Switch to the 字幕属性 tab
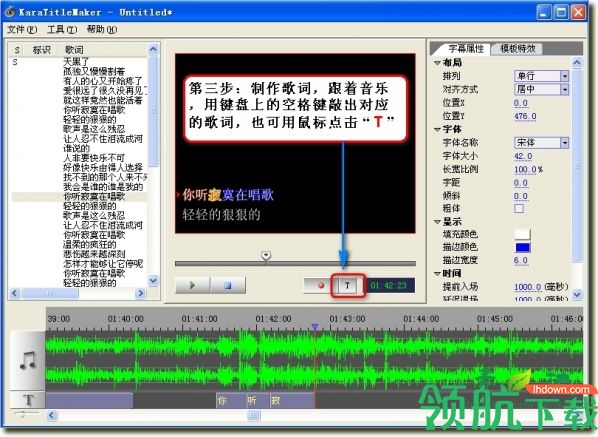The image size is (598, 437). [x=466, y=48]
